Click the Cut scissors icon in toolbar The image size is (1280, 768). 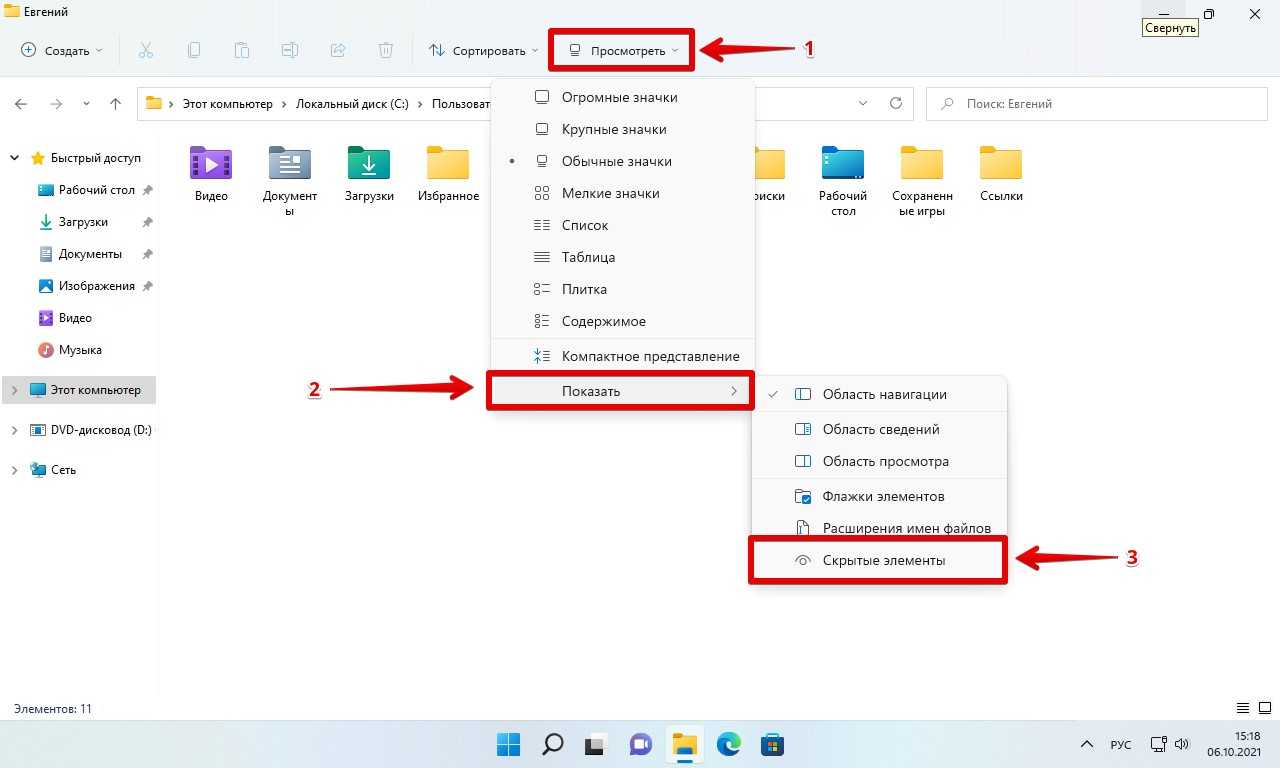(x=146, y=50)
